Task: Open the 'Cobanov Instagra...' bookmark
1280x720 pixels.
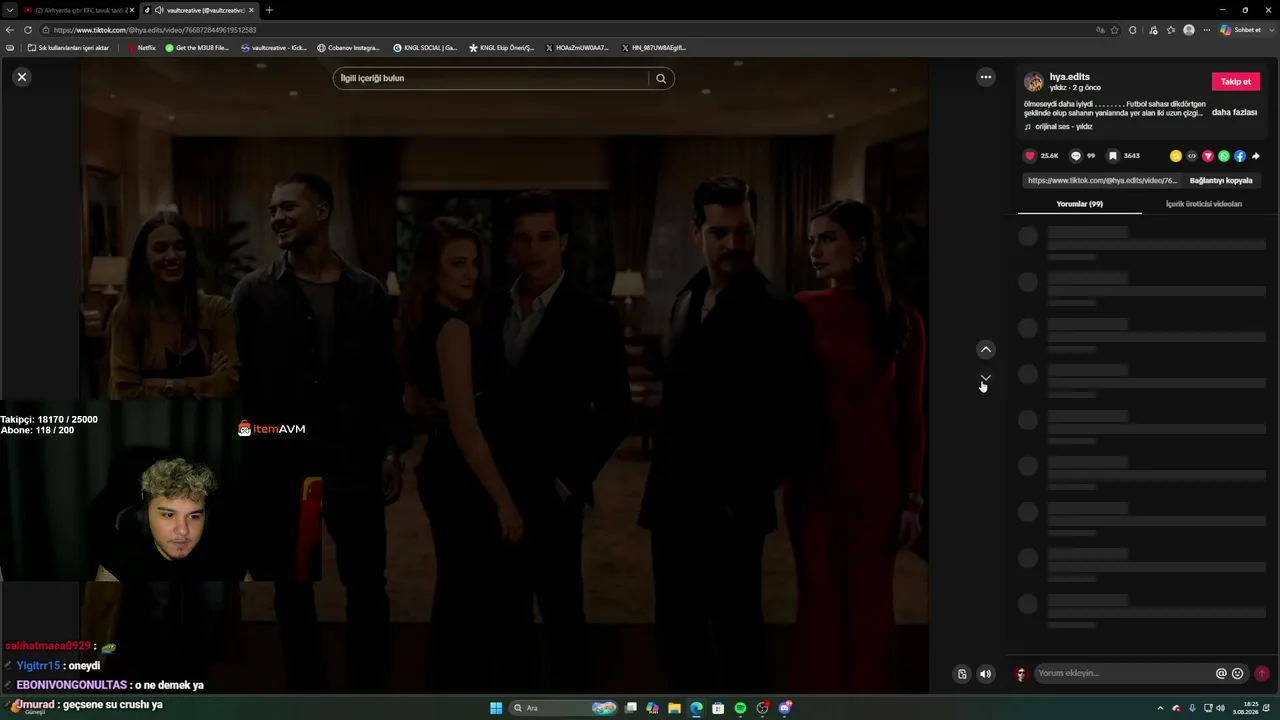Action: pyautogui.click(x=349, y=48)
